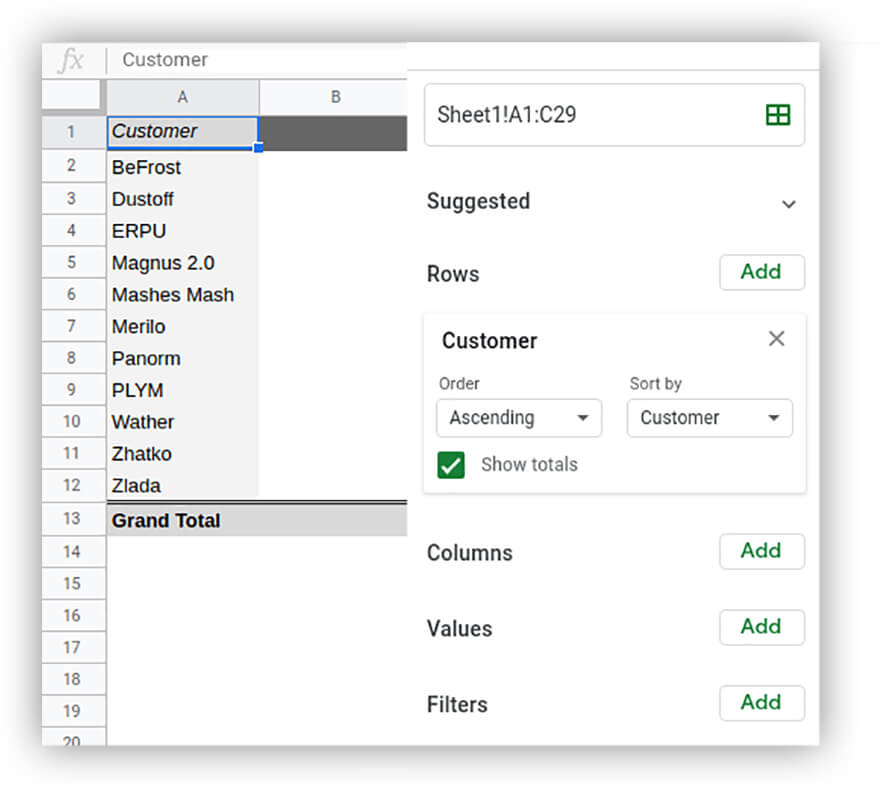
Task: Select the Magnus 2.0 cell
Action: click(x=182, y=263)
